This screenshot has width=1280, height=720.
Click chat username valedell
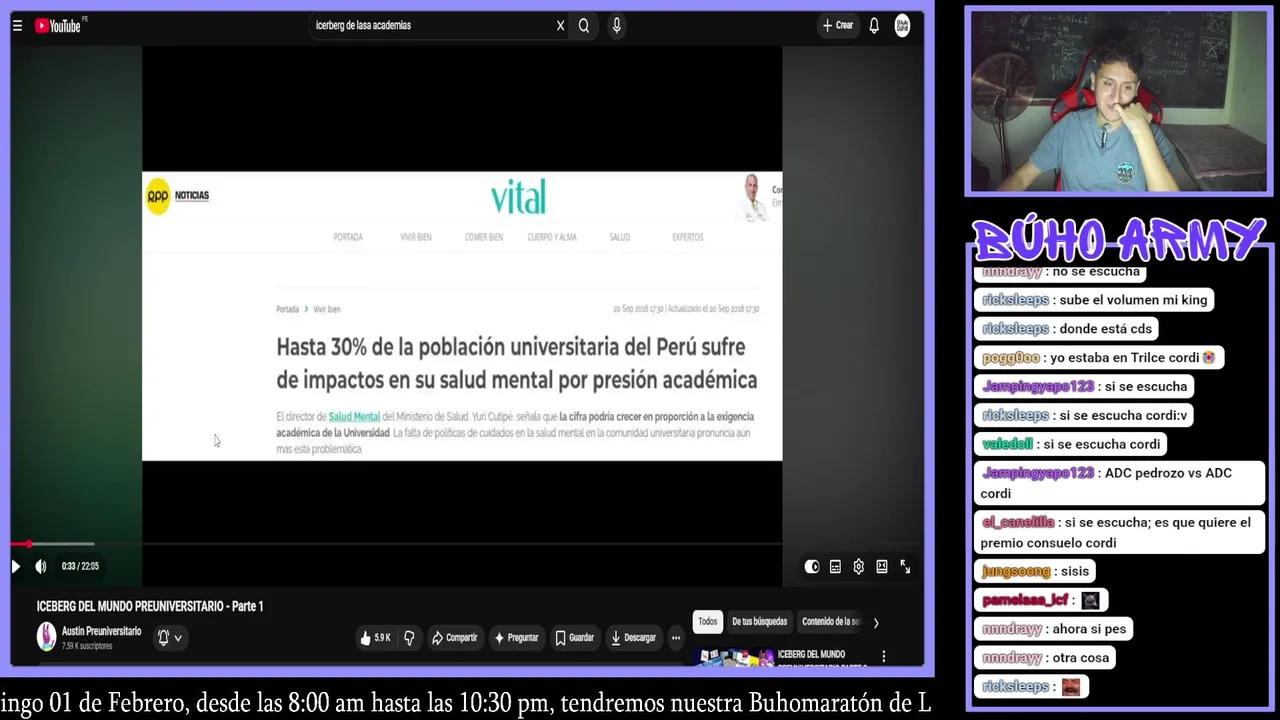tap(1007, 444)
